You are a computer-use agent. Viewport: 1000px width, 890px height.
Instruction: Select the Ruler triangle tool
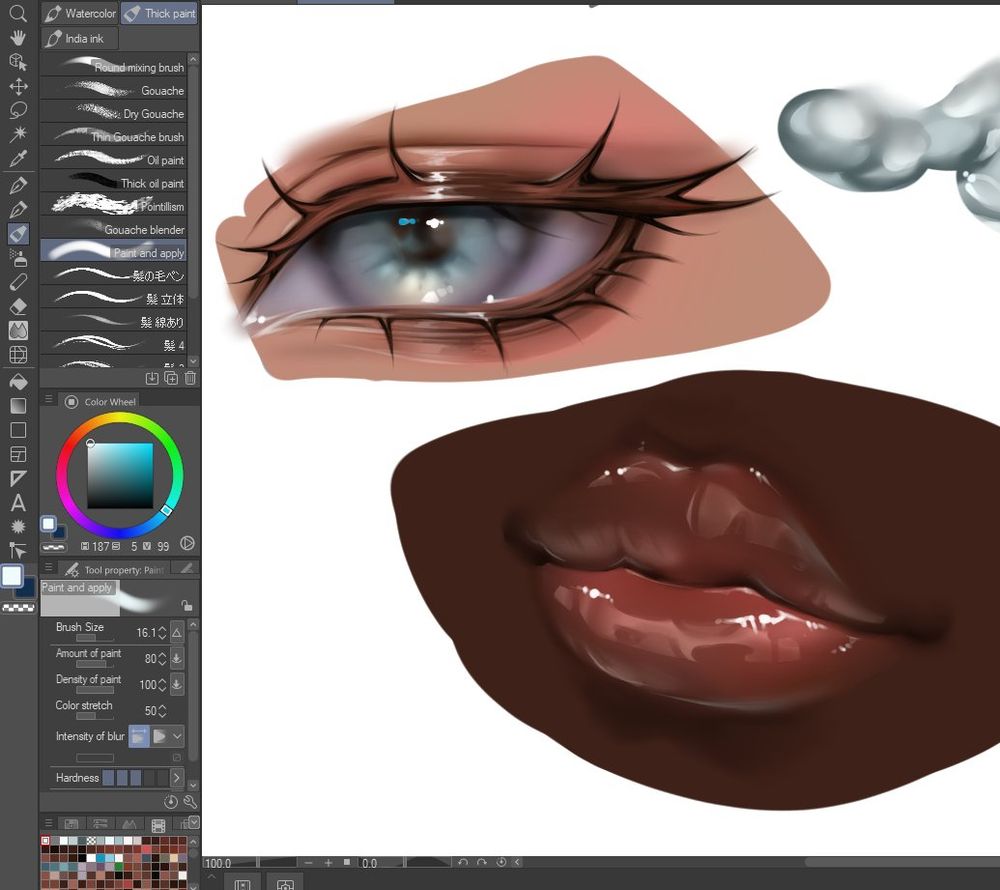(18, 478)
